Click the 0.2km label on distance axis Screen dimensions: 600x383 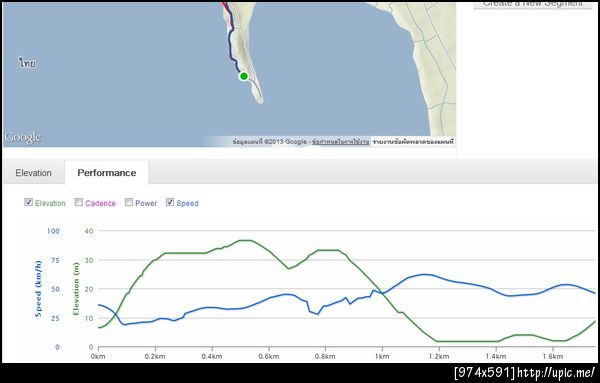155,356
